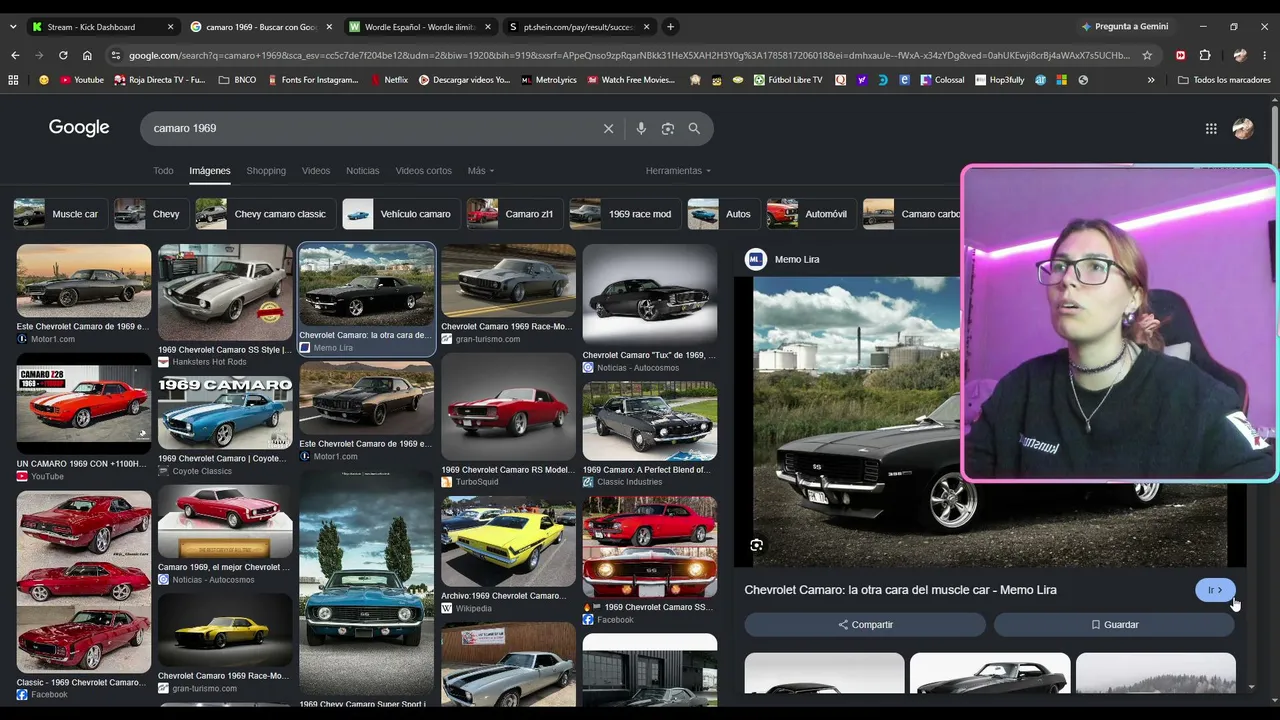Expand the Más search menu
This screenshot has height=720, width=1280.
click(x=481, y=171)
